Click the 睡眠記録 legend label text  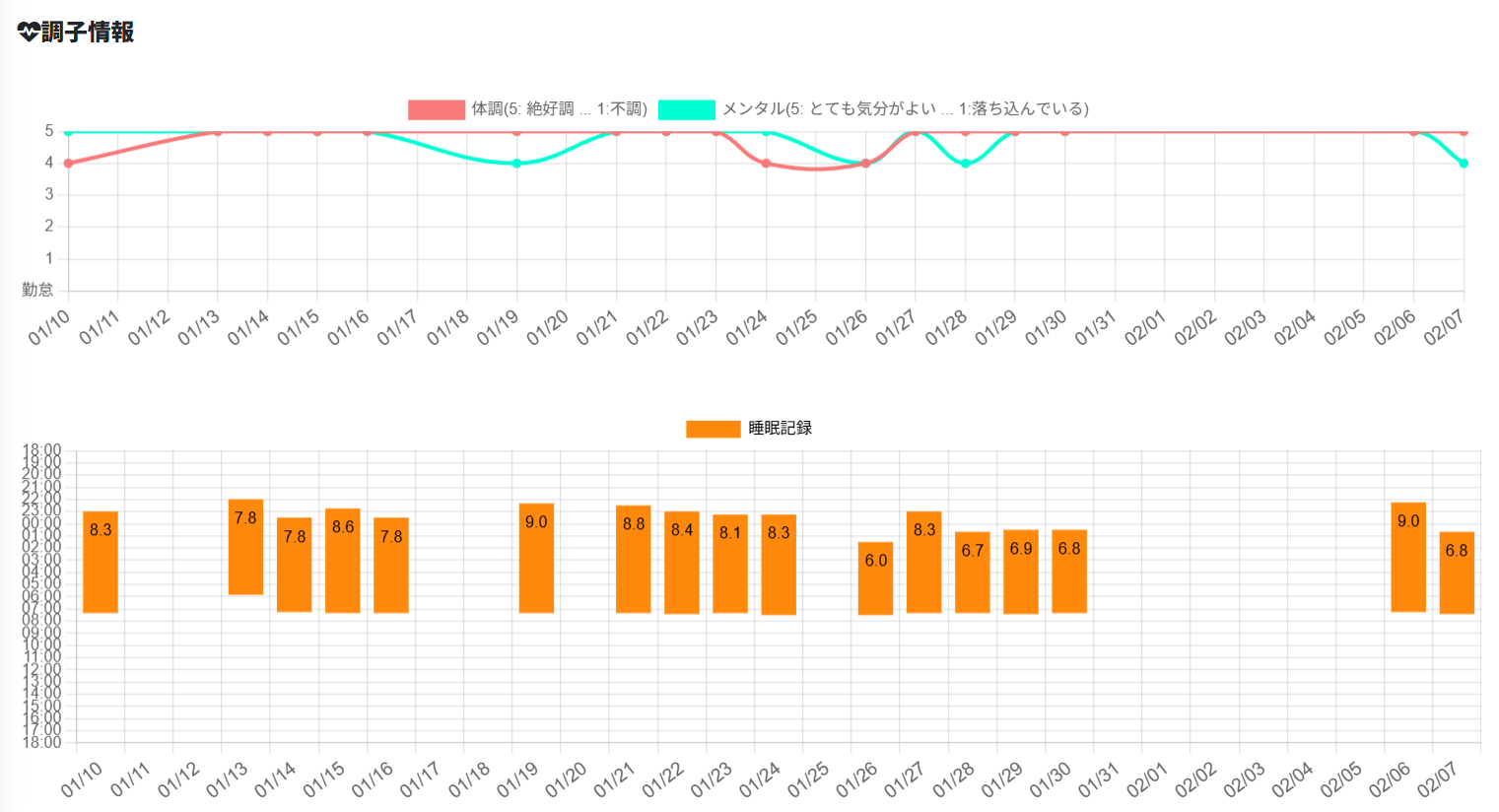(780, 429)
